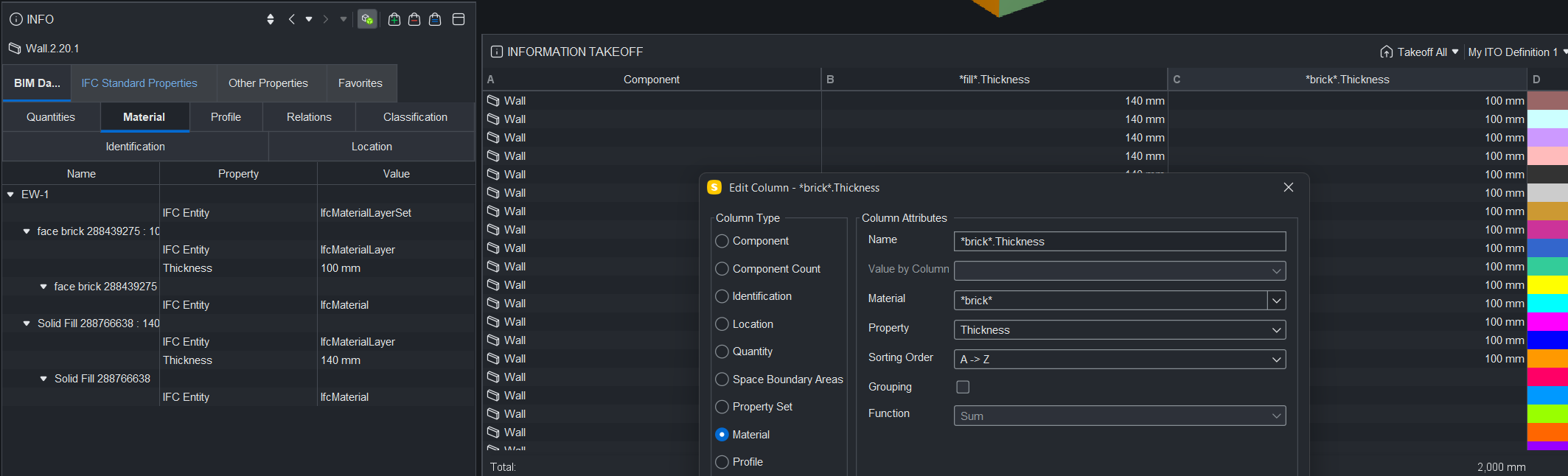Click the wall icon beside Wall.2.20.1
The height and width of the screenshot is (476, 1568).
click(15, 49)
